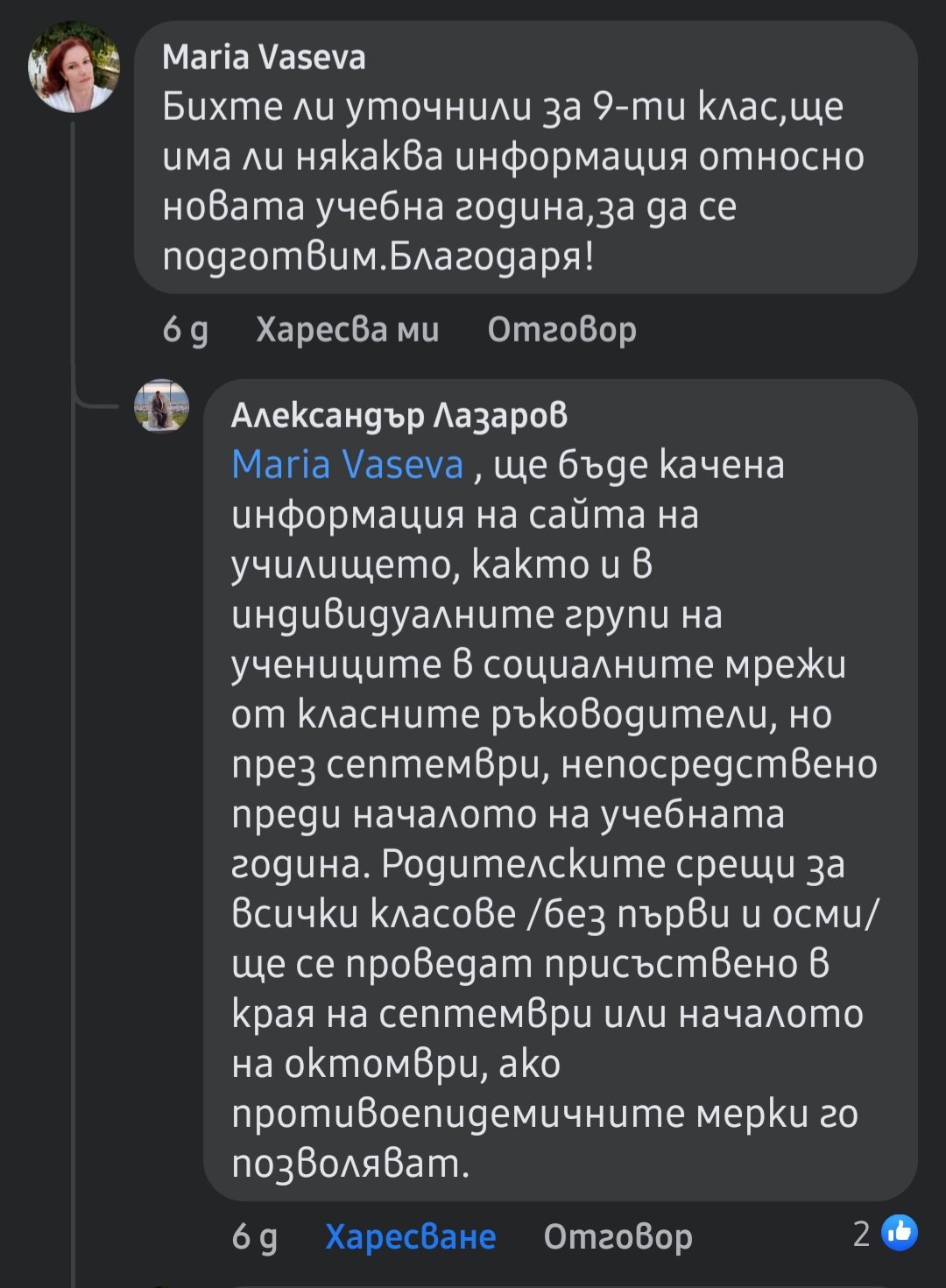Viewport: 946px width, 1288px height.
Task: Click 'Харесва ми' under Maria's comment
Action: (347, 329)
